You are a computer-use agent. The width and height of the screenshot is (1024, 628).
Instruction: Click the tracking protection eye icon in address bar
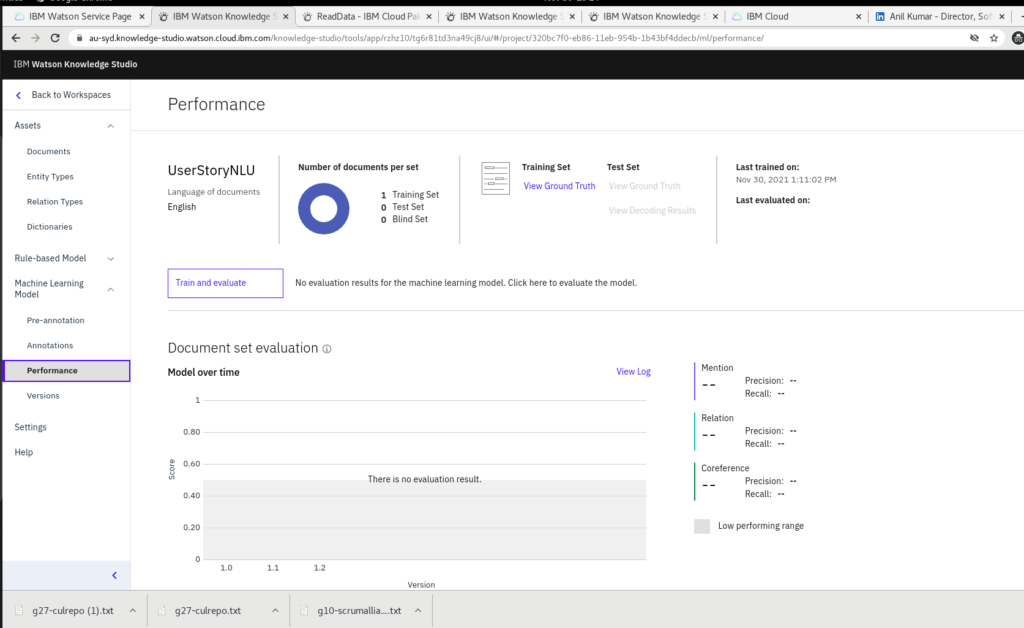click(x=974, y=37)
